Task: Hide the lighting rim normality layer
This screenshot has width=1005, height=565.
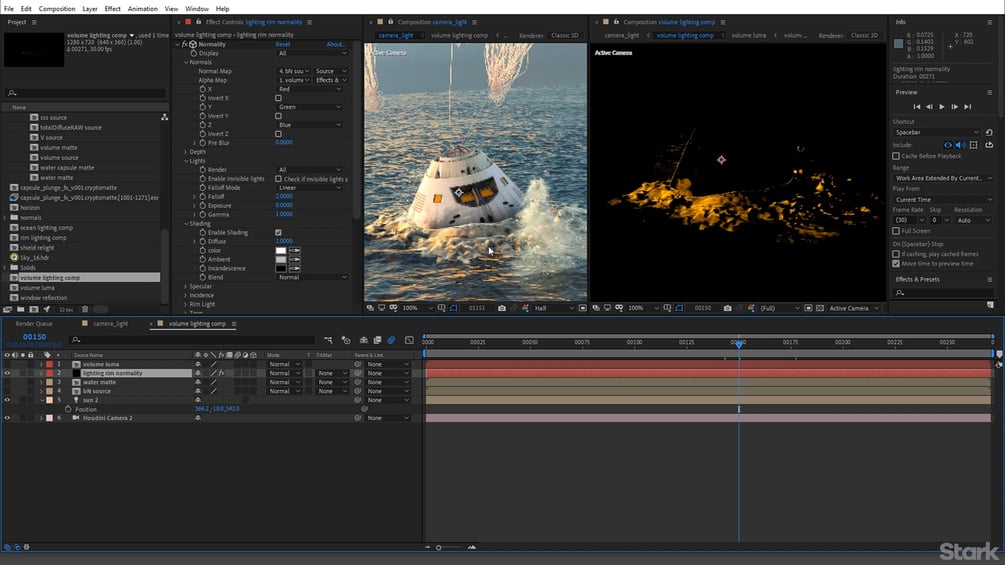Action: tap(7, 373)
